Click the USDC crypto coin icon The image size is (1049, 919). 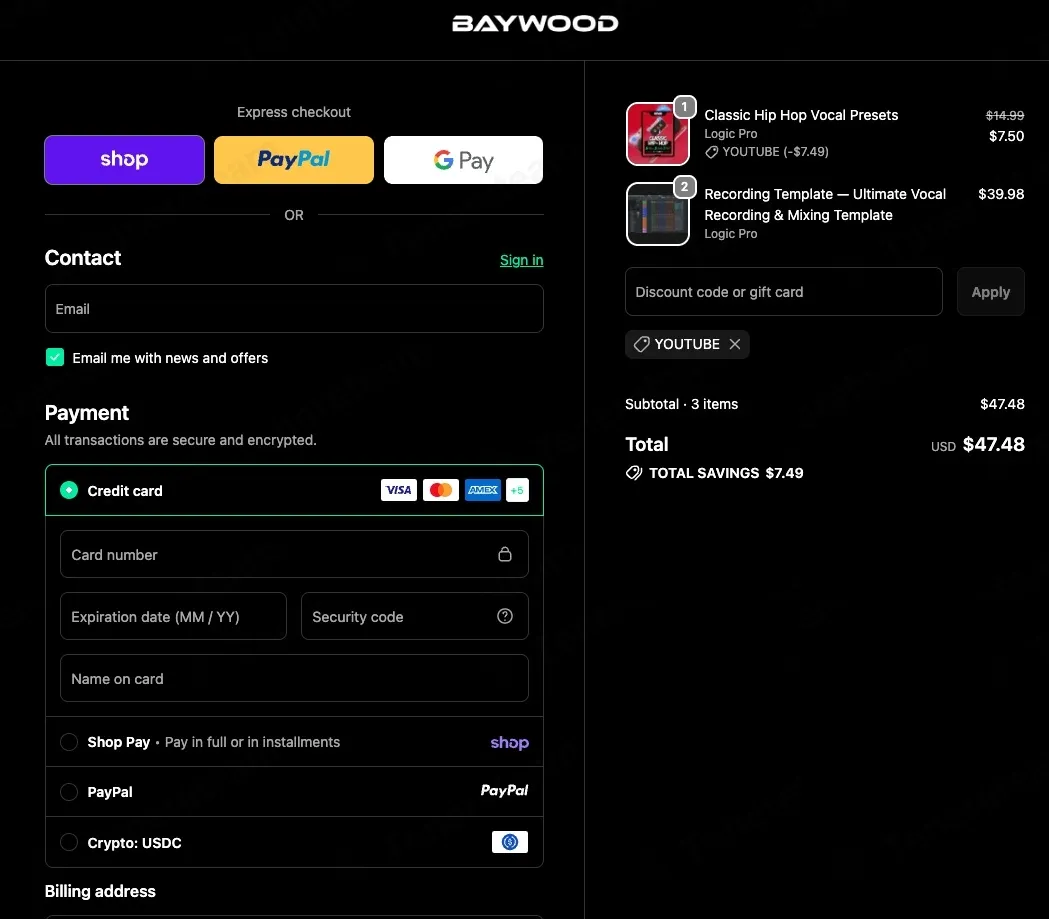point(510,841)
